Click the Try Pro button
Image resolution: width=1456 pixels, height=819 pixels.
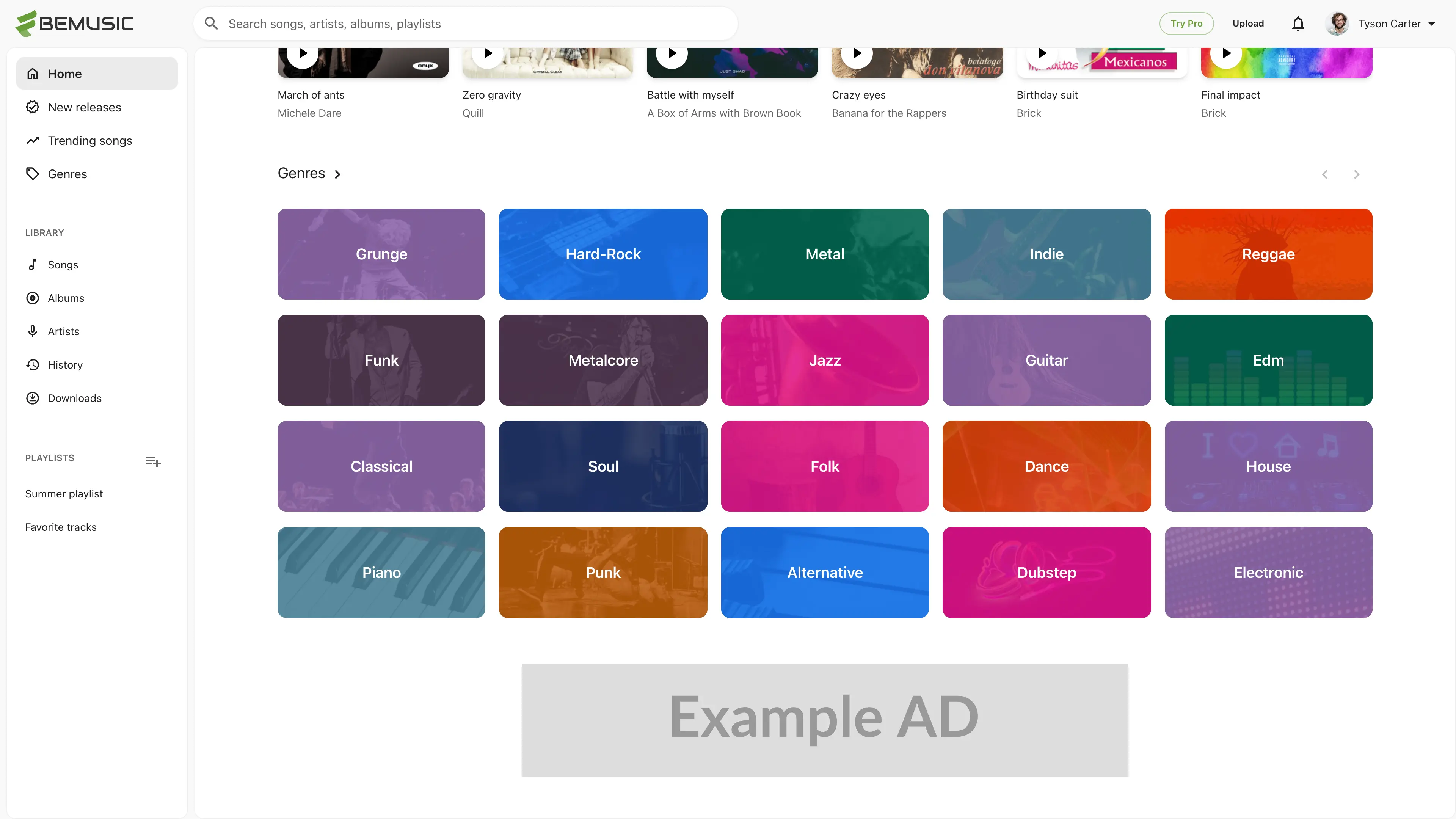pos(1186,24)
